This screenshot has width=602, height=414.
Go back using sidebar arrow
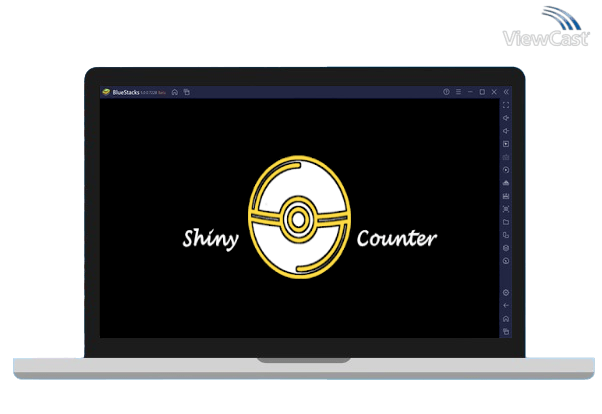tap(506, 306)
